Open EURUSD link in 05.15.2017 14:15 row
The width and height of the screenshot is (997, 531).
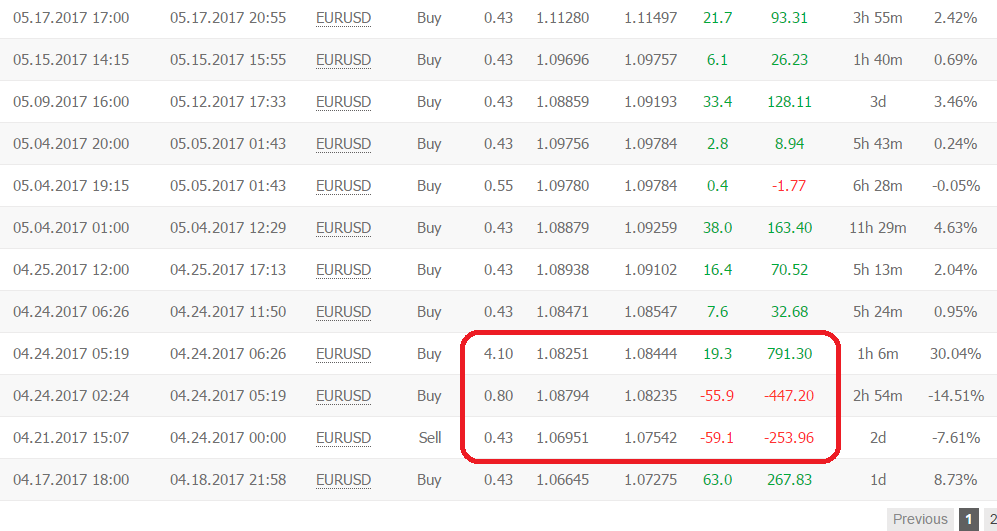click(343, 60)
